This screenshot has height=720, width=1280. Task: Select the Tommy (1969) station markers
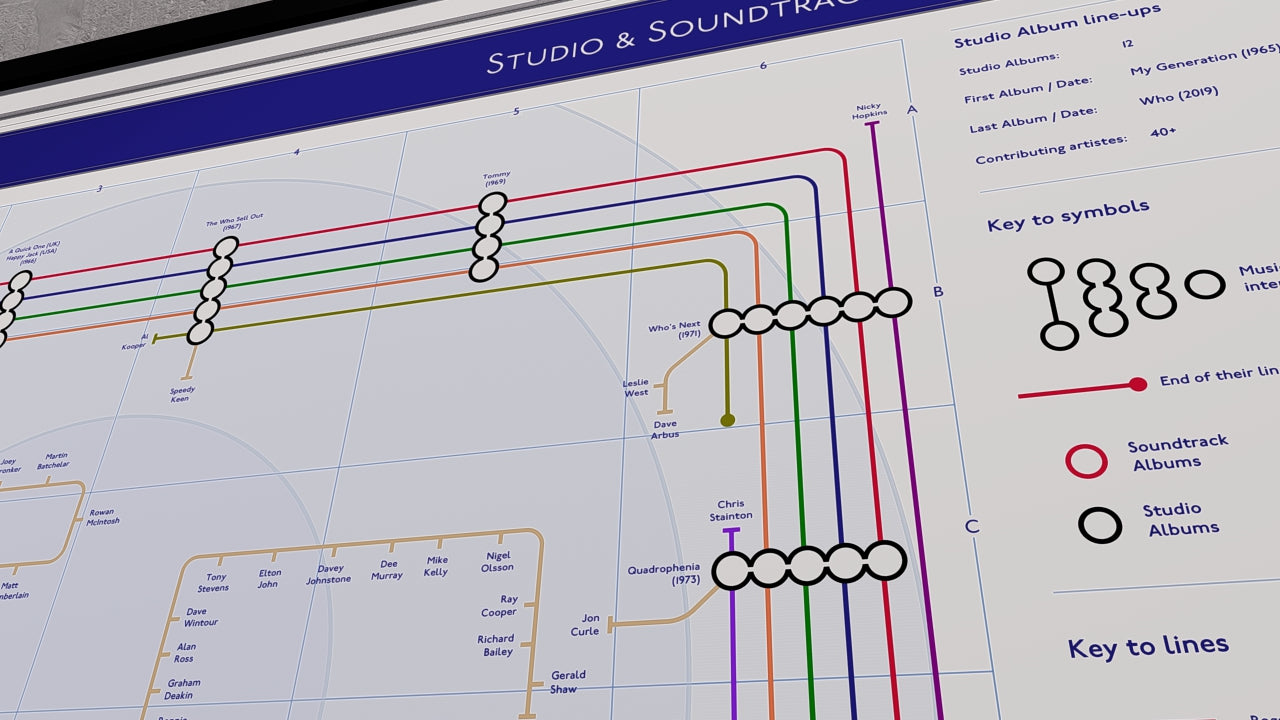coord(488,237)
